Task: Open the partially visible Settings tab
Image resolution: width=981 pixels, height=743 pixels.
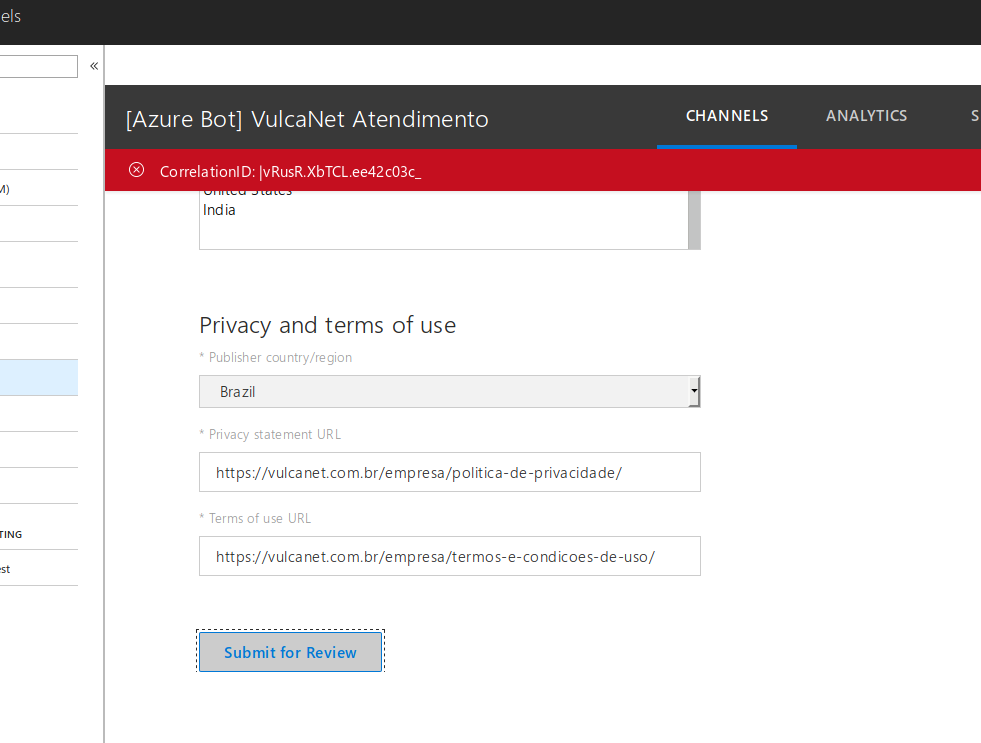Action: (x=973, y=115)
